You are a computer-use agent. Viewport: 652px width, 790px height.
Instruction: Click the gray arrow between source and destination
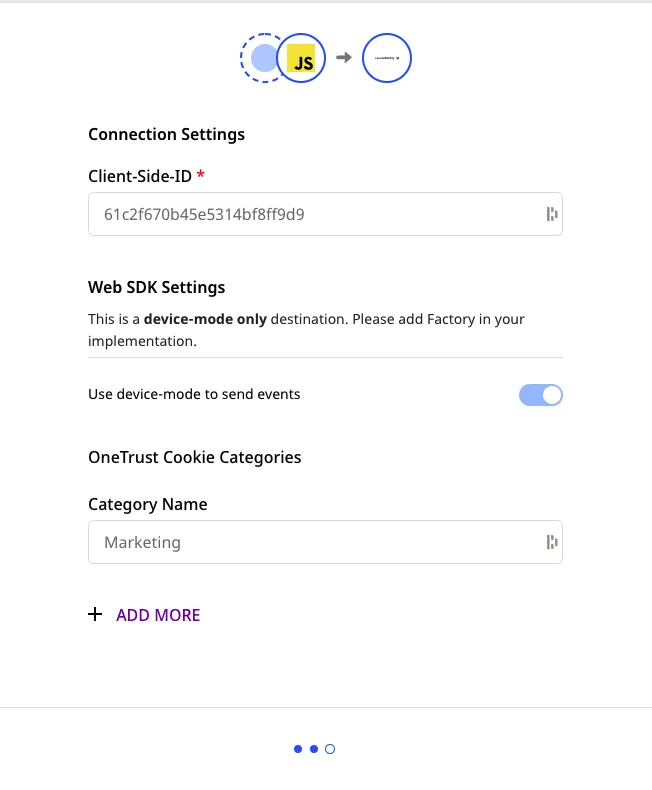click(x=343, y=58)
